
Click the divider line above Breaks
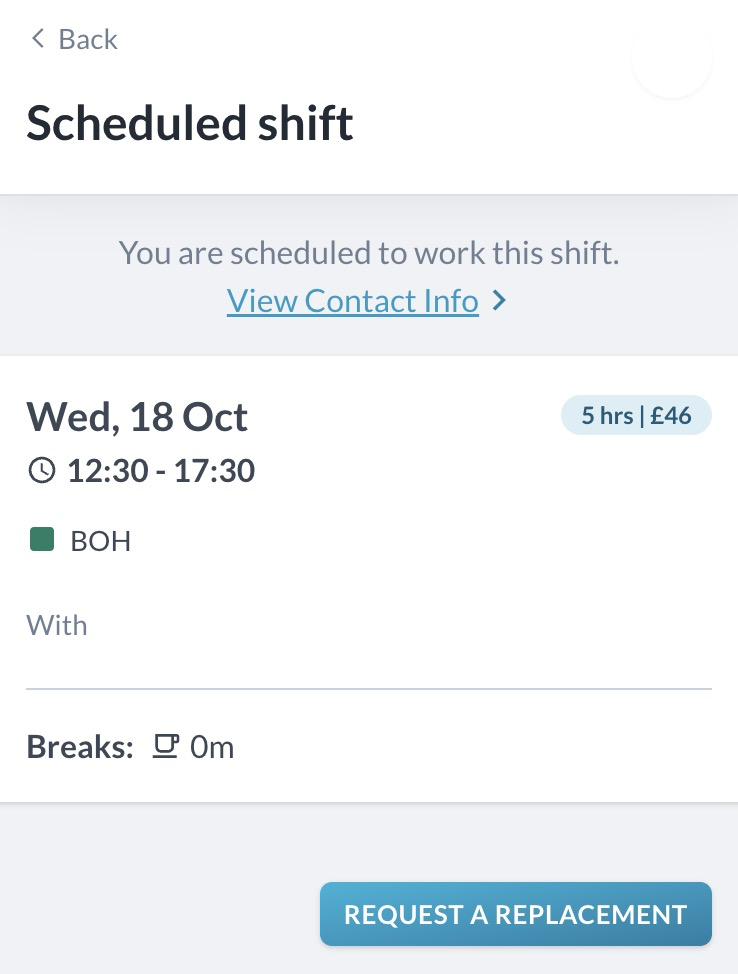(x=369, y=689)
